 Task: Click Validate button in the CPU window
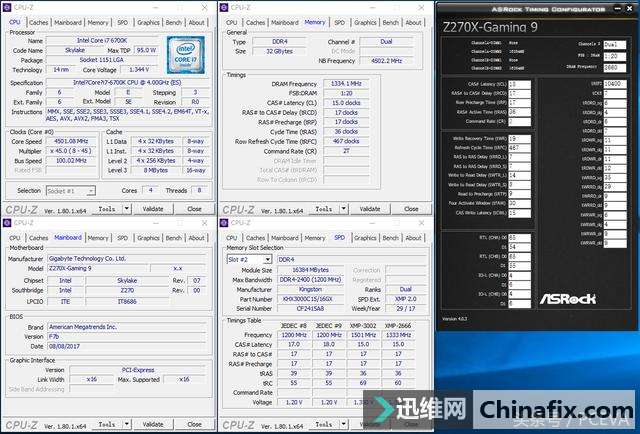click(153, 209)
